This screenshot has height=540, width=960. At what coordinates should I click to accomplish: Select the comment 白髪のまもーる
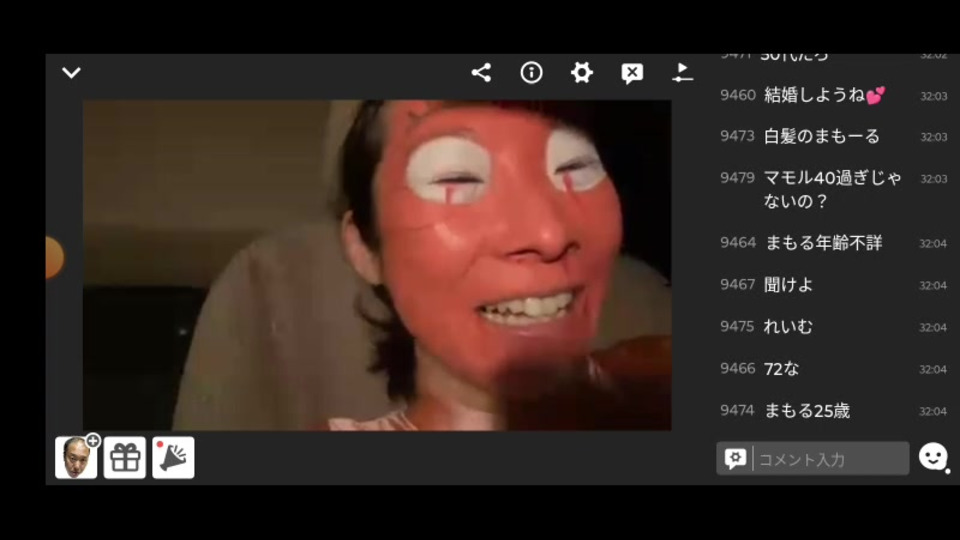(x=822, y=136)
